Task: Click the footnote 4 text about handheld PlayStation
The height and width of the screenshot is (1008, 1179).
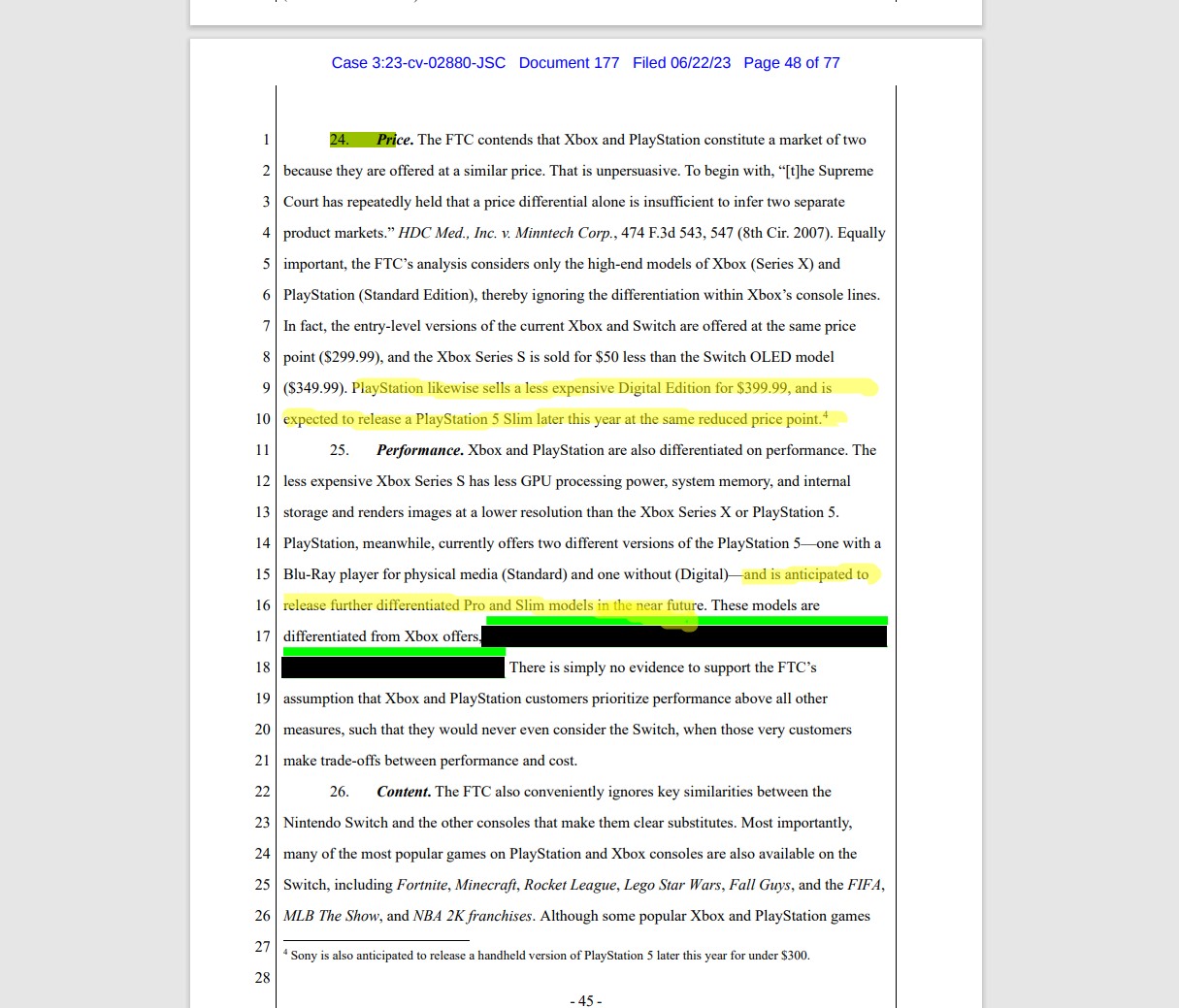Action: (550, 956)
